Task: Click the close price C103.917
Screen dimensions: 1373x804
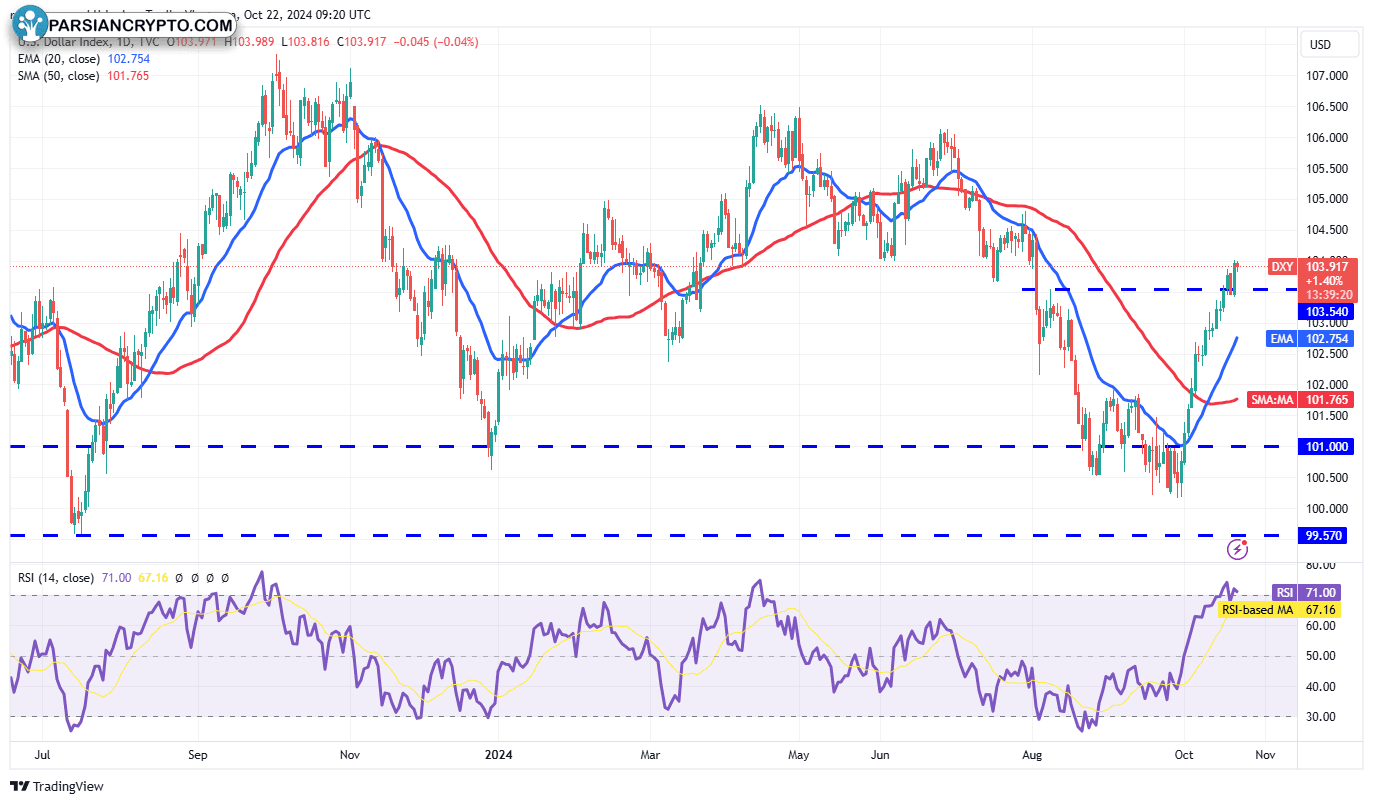Action: pyautogui.click(x=363, y=42)
